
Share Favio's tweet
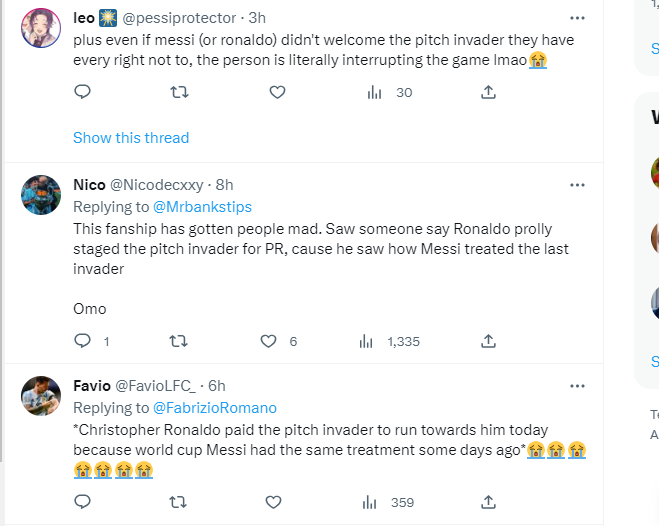pyautogui.click(x=488, y=502)
